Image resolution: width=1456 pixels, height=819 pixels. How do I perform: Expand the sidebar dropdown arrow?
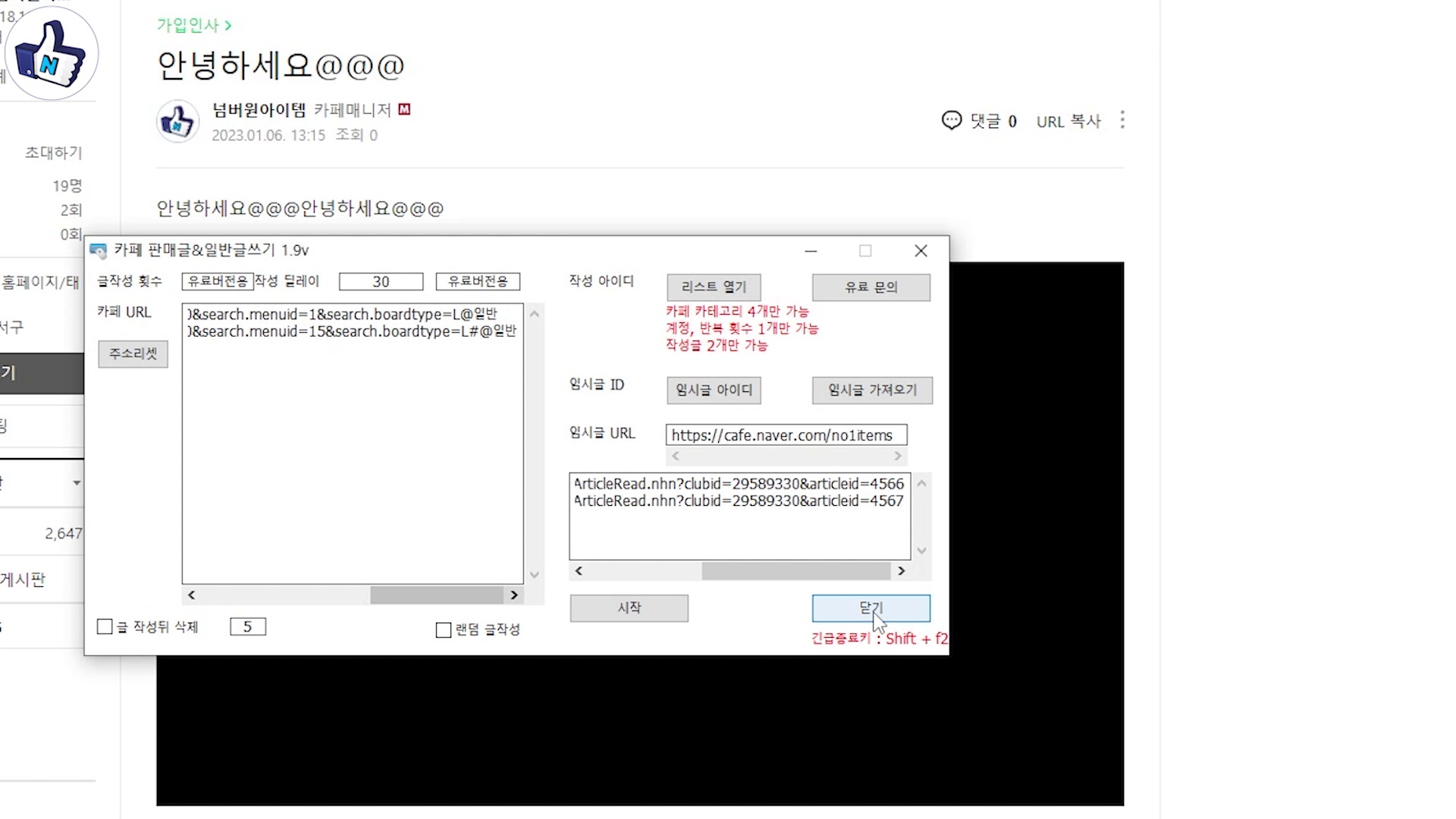pyautogui.click(x=77, y=483)
